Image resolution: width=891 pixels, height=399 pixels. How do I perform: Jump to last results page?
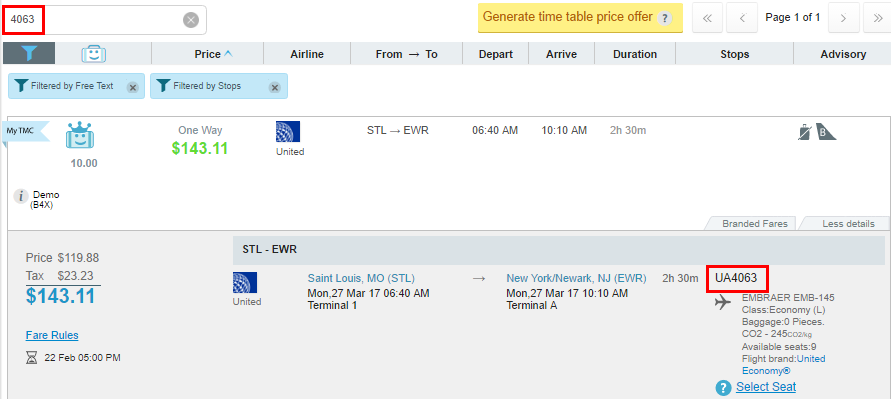(x=877, y=18)
